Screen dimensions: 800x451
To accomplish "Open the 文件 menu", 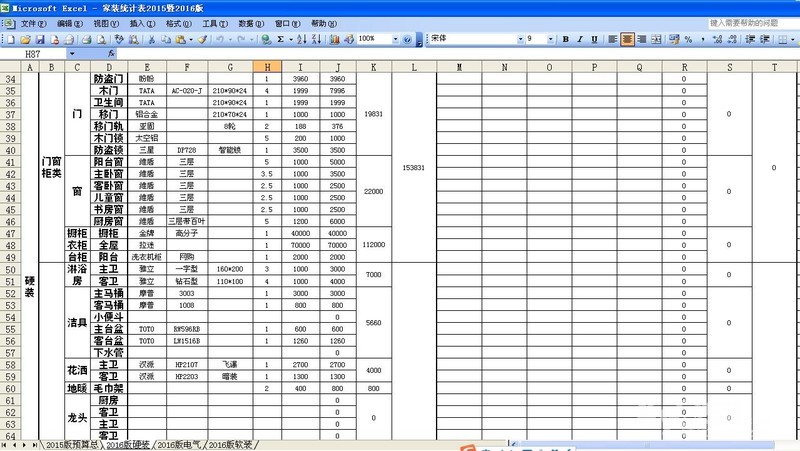I will 33,23.
